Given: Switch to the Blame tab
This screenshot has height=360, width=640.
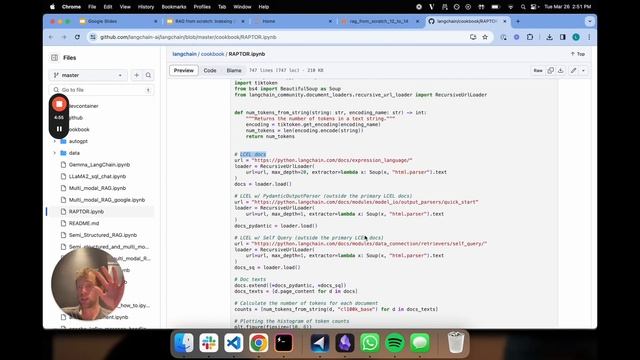Looking at the screenshot, I should tap(234, 70).
